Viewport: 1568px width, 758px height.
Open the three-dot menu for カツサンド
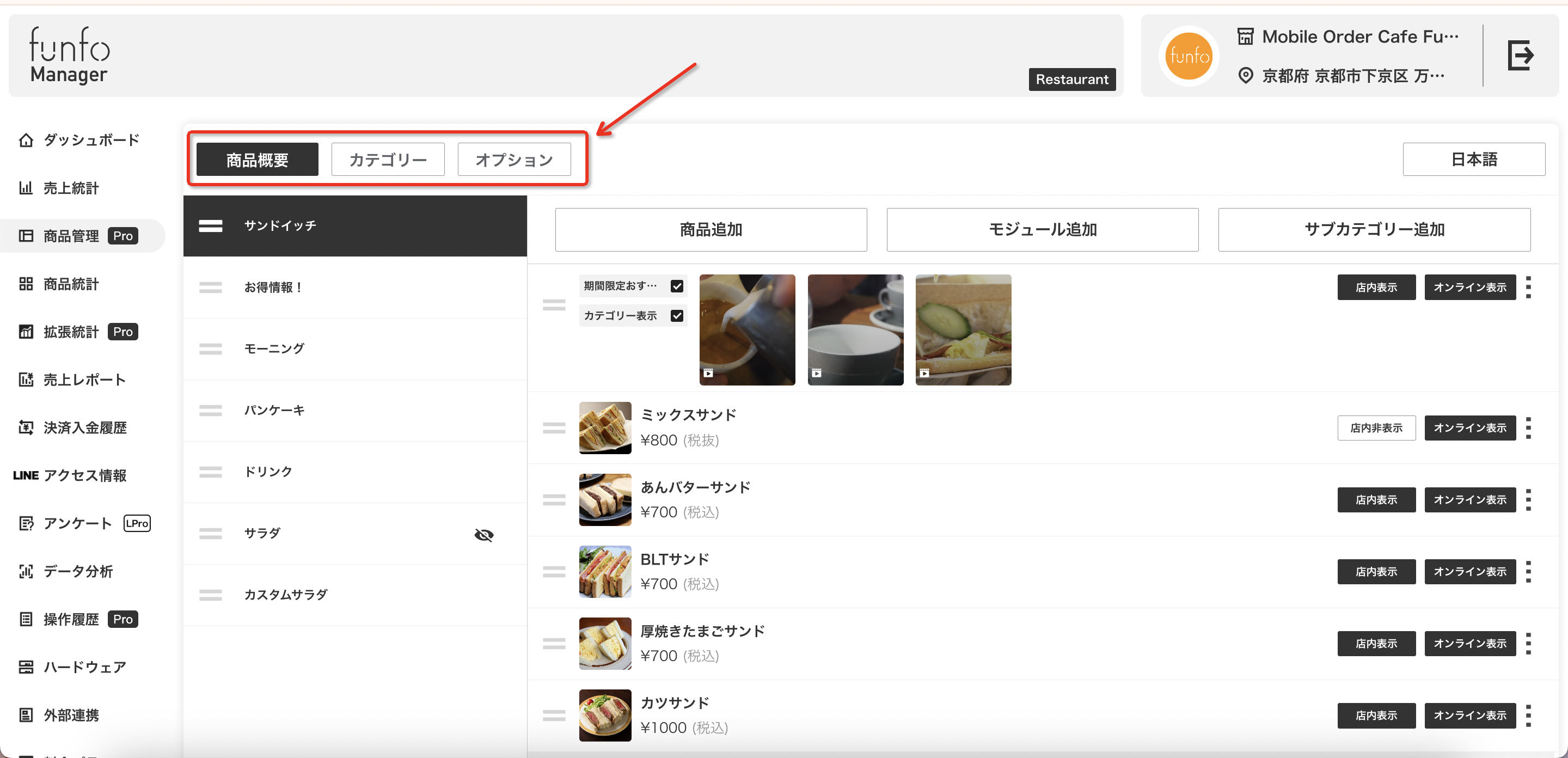tap(1528, 716)
